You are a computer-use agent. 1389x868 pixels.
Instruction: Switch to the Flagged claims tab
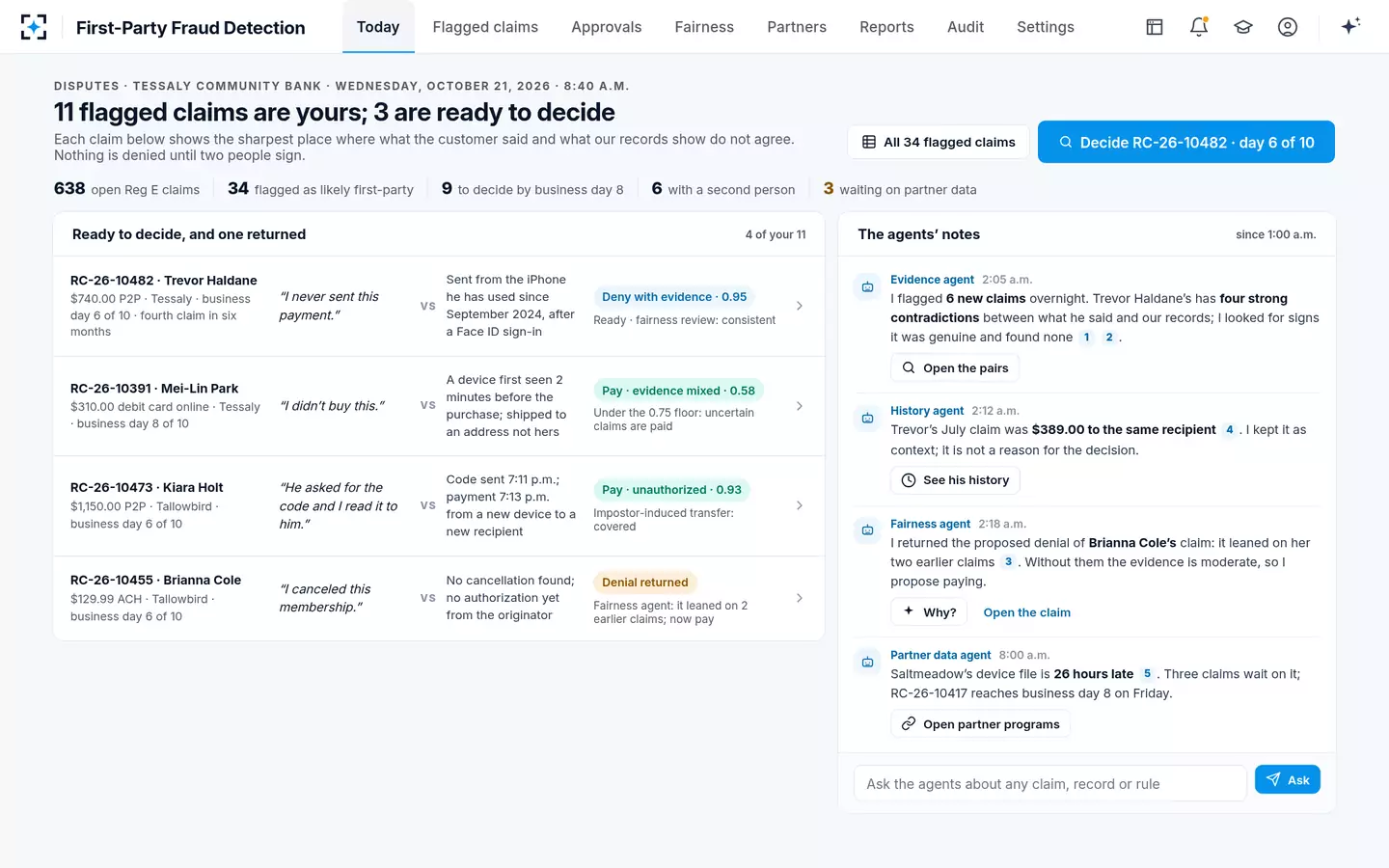click(x=485, y=27)
